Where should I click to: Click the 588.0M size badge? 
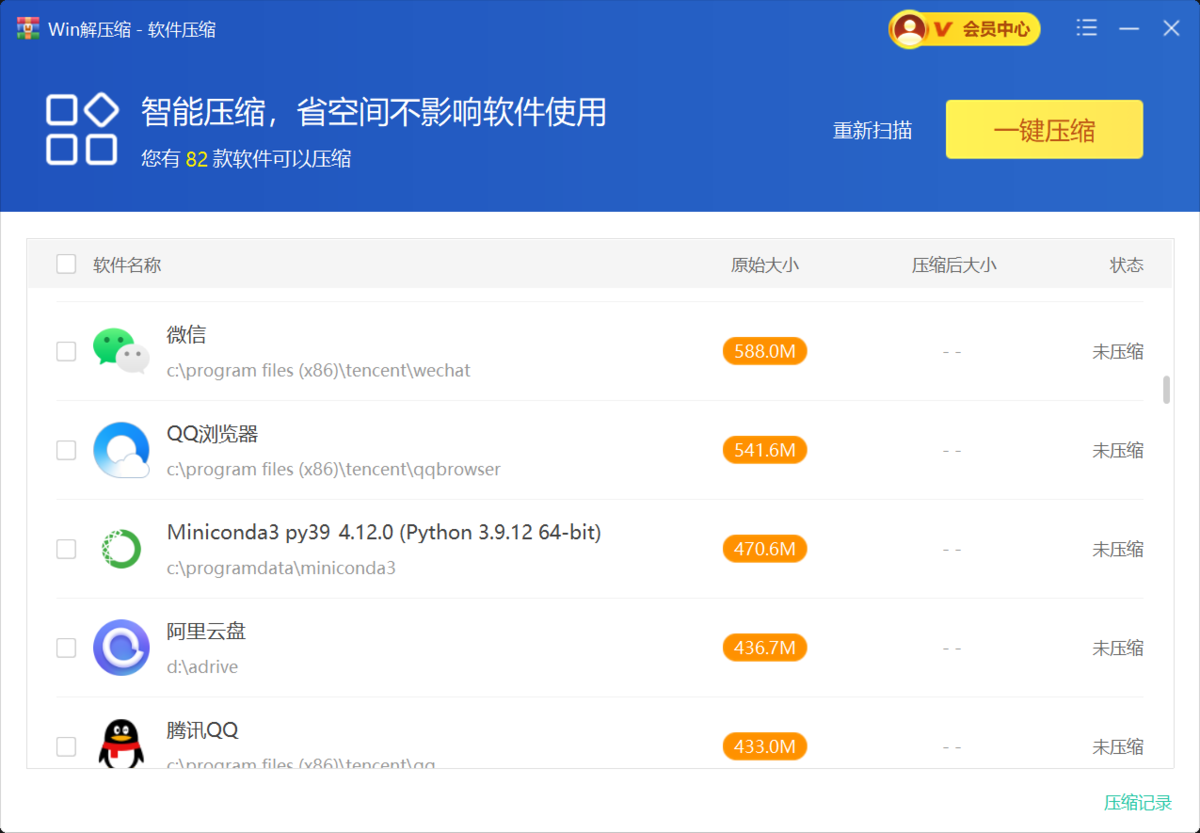(765, 351)
